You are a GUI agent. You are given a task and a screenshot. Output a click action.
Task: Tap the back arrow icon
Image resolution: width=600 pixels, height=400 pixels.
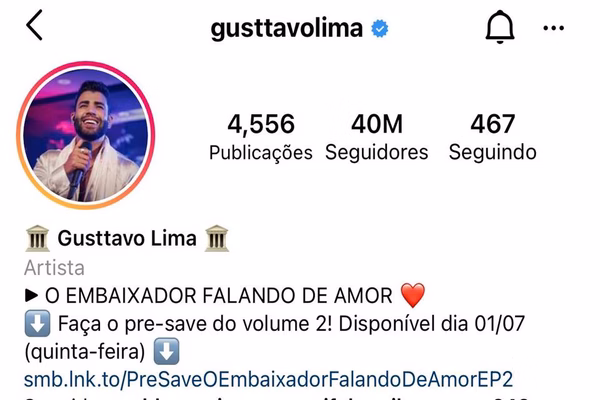pyautogui.click(x=34, y=26)
